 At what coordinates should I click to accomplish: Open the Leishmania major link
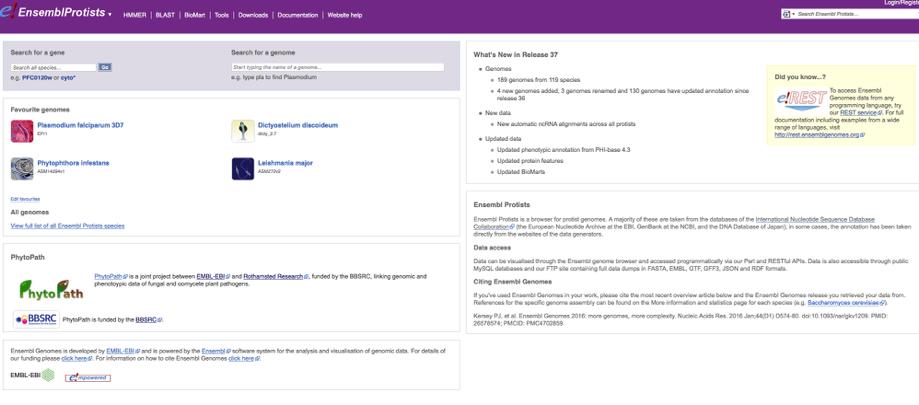pyautogui.click(x=285, y=163)
